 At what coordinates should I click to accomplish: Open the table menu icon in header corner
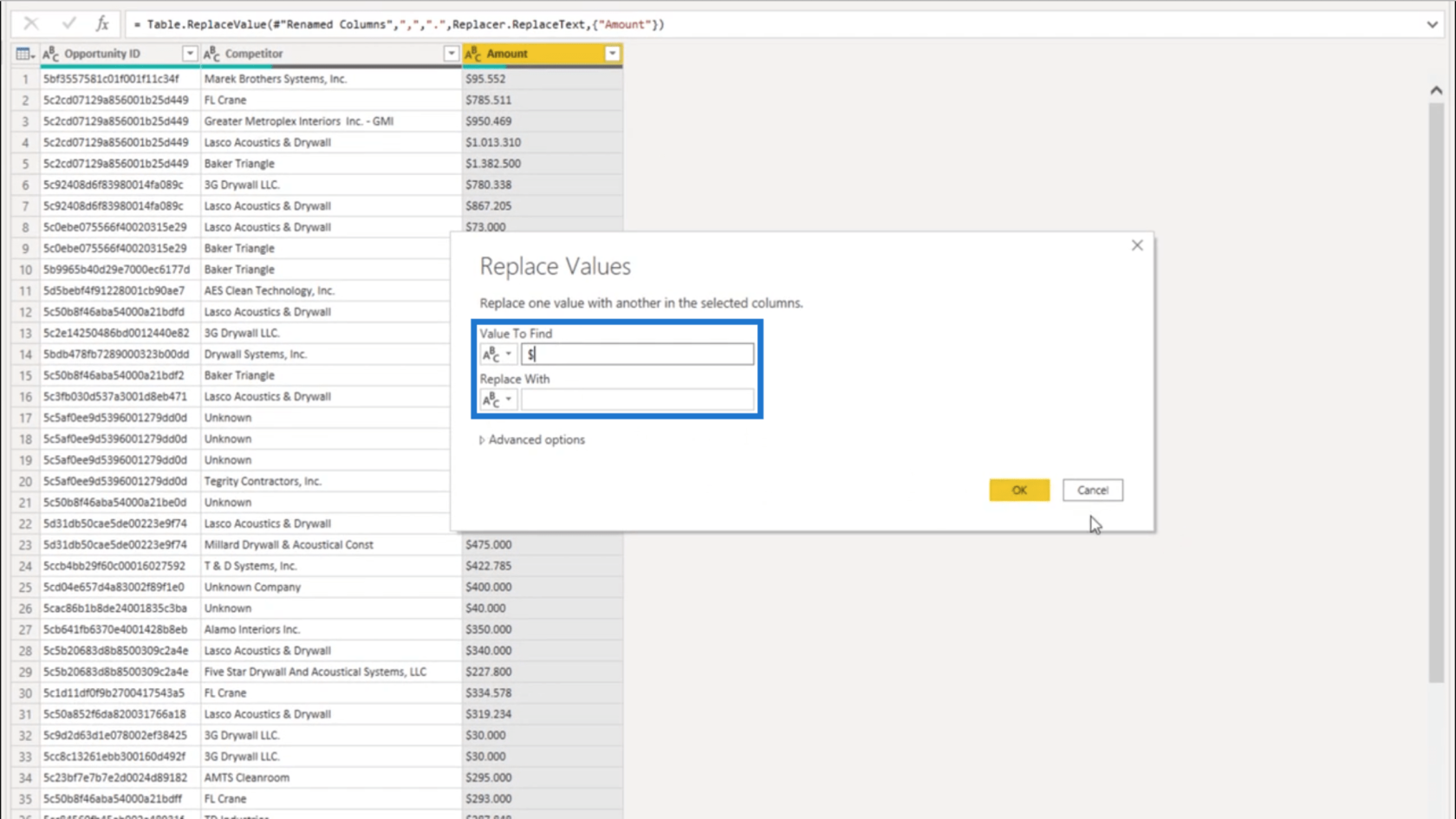[25, 54]
